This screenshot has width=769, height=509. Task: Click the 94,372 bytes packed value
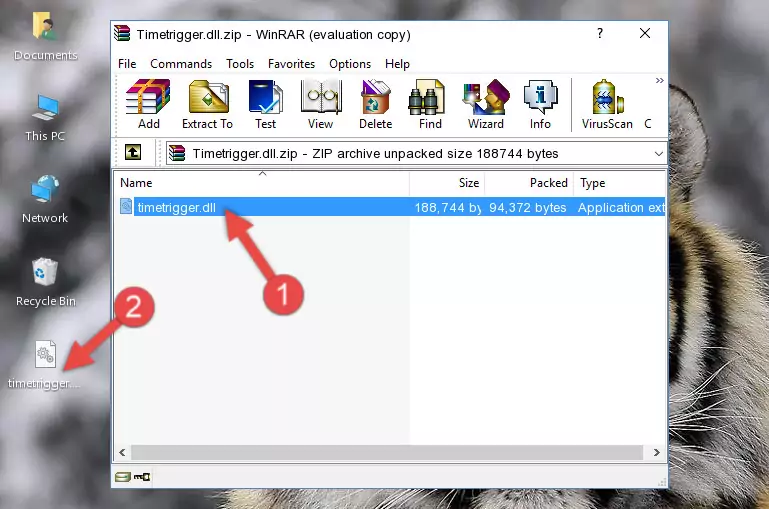(x=528, y=207)
